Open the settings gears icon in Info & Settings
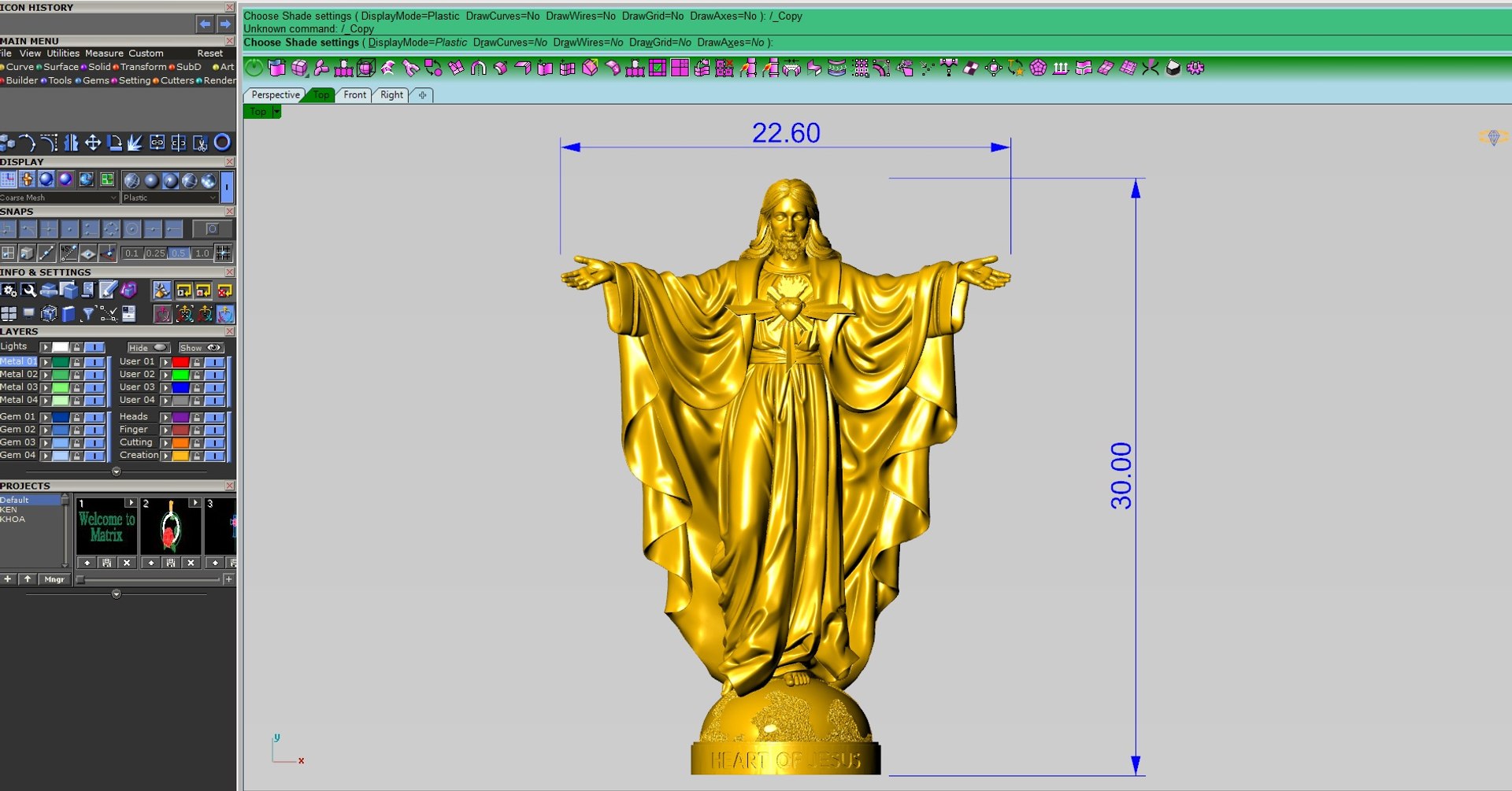Viewport: 1512px width, 791px height. pyautogui.click(x=9, y=290)
